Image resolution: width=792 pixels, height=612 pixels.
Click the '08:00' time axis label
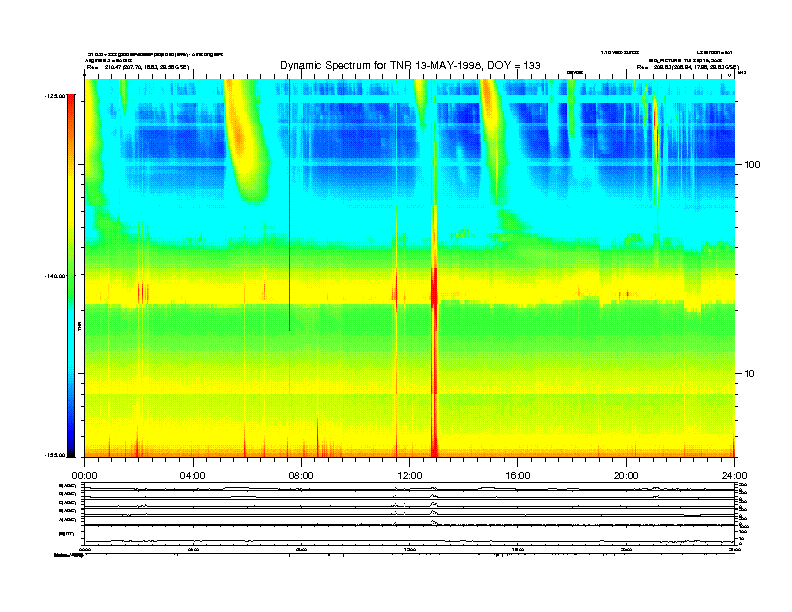pyautogui.click(x=301, y=476)
